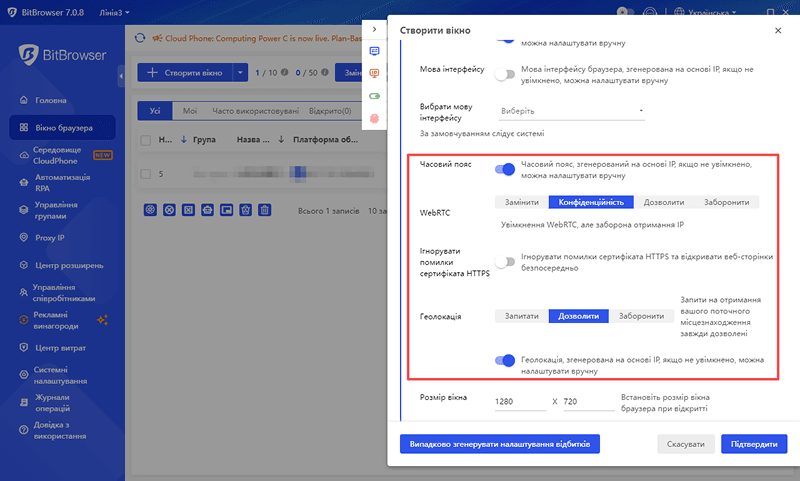
Task: Expand dropdown arrow next to Створити вікно
Action: pyautogui.click(x=240, y=72)
